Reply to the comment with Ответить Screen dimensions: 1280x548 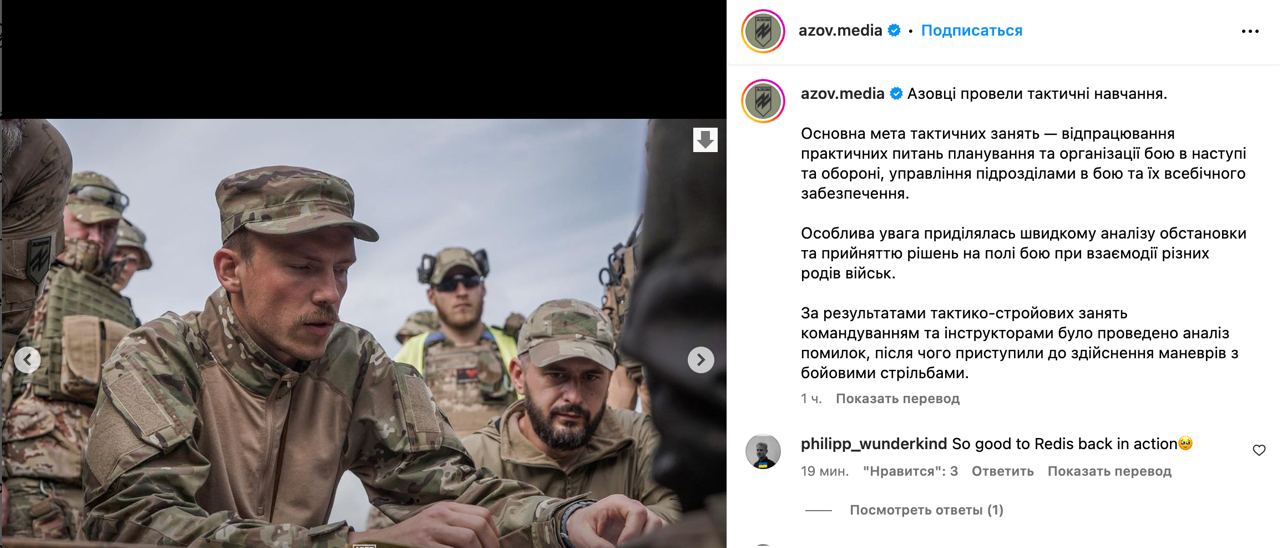click(x=1002, y=471)
